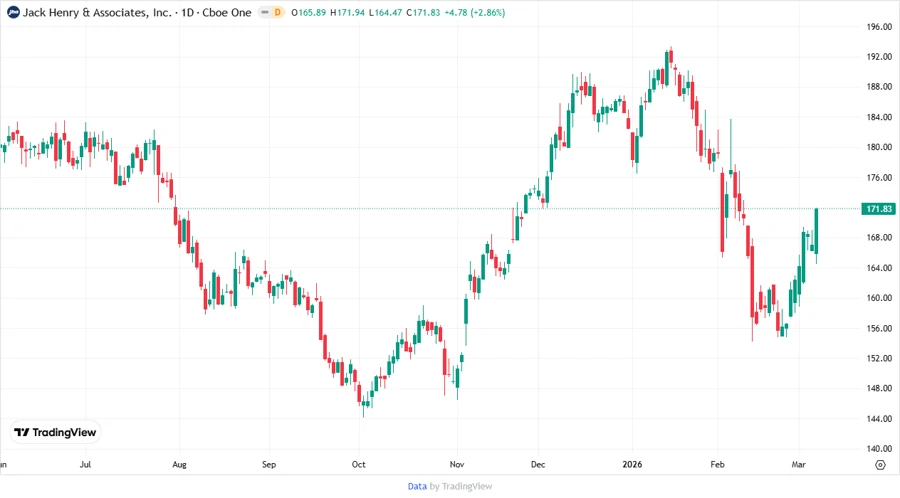Click the Feb label on time axis
Screen dimensions: 900x498
point(717,464)
